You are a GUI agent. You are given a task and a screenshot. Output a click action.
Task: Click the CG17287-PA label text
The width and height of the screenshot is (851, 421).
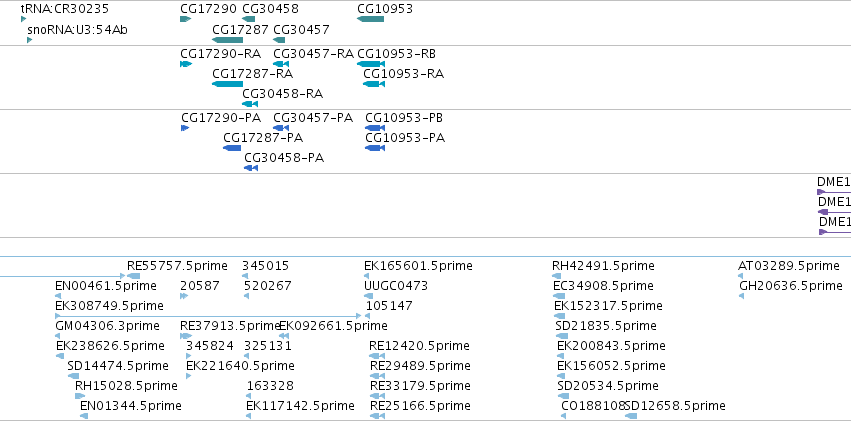[x=263, y=138]
